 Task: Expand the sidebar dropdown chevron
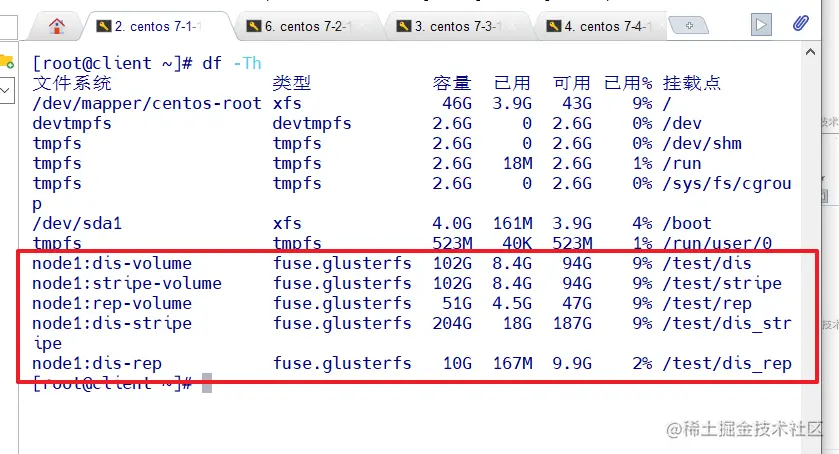coord(5,90)
